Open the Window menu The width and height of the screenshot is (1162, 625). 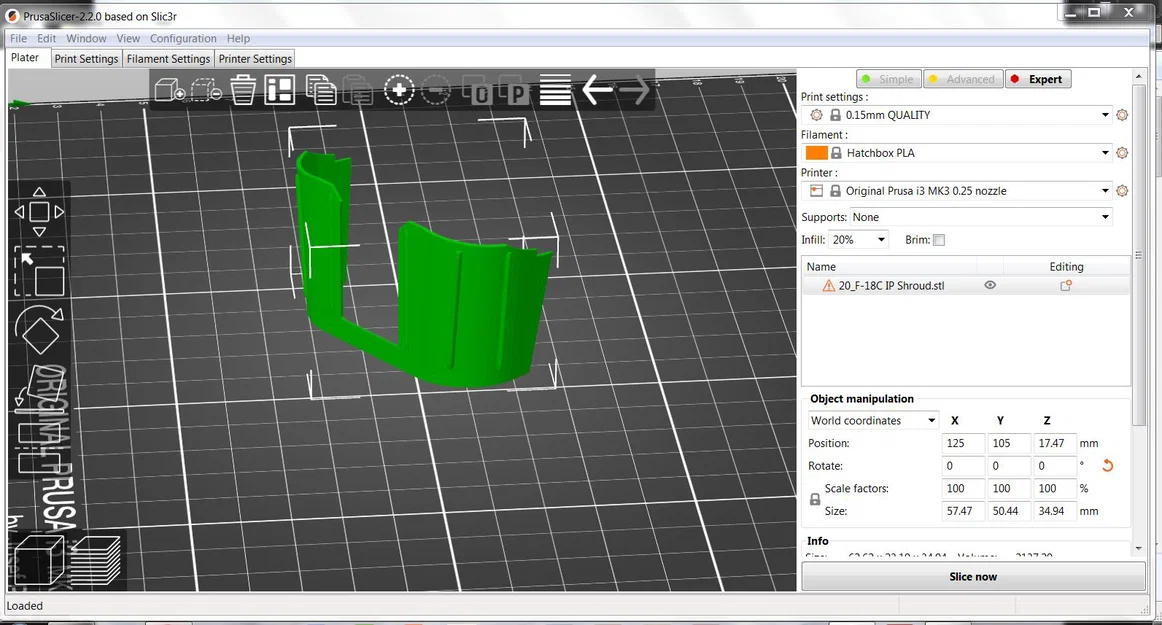[x=86, y=39]
